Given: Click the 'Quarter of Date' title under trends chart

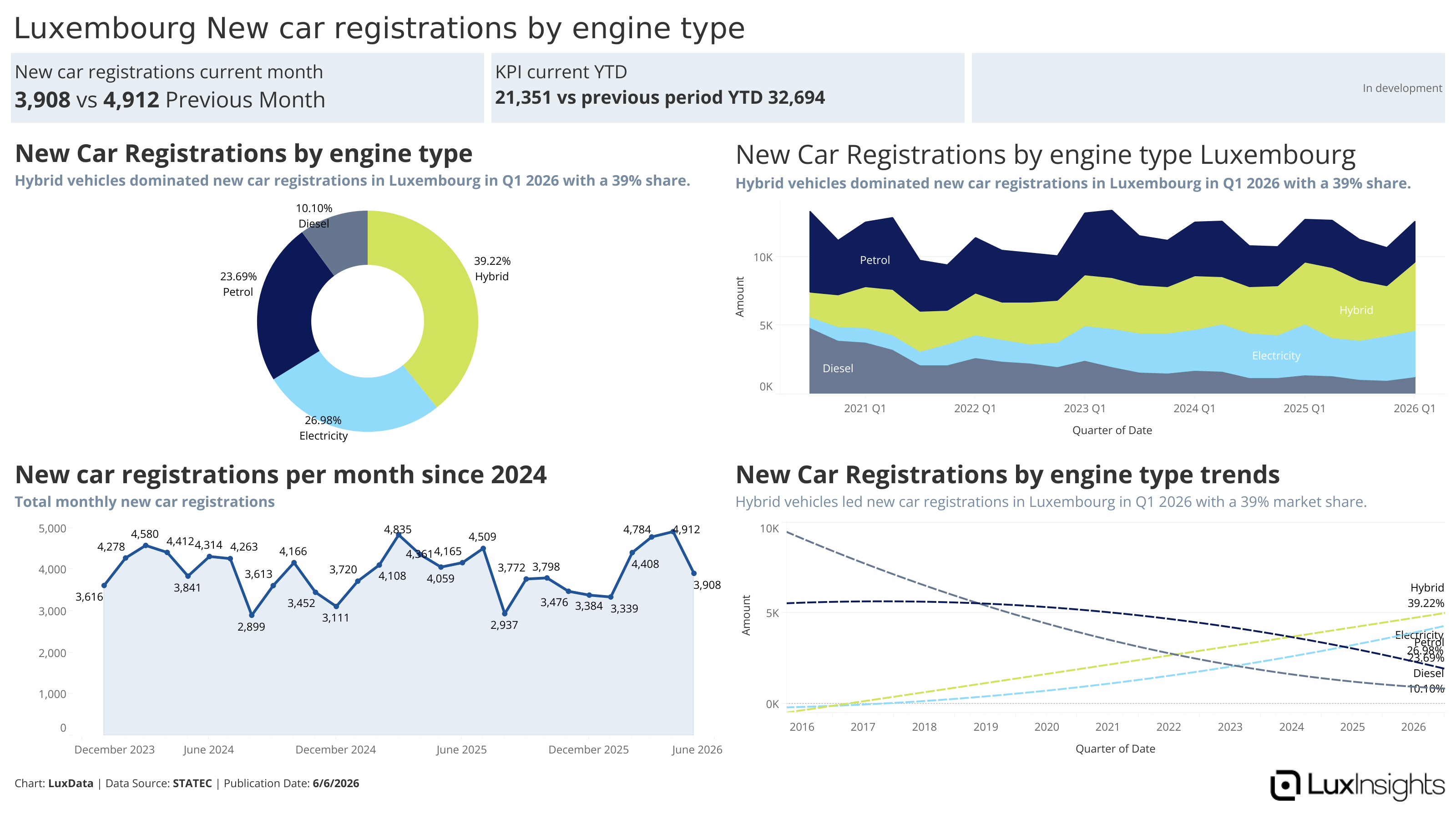Looking at the screenshot, I should coord(1115,749).
